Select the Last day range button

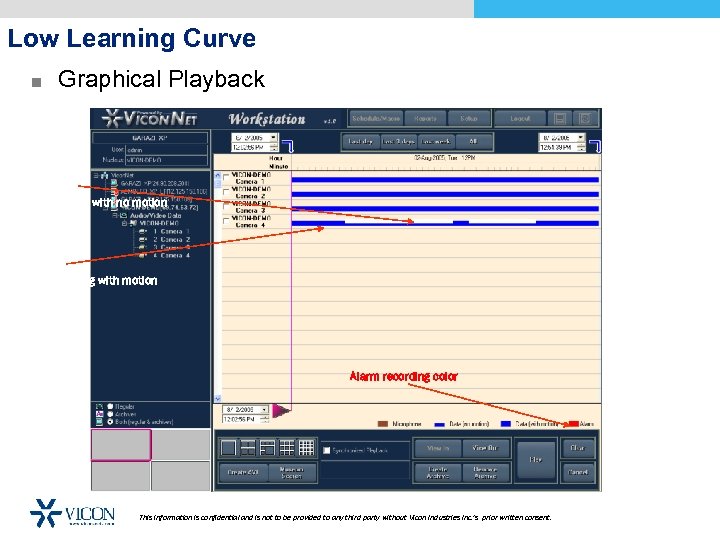click(361, 141)
